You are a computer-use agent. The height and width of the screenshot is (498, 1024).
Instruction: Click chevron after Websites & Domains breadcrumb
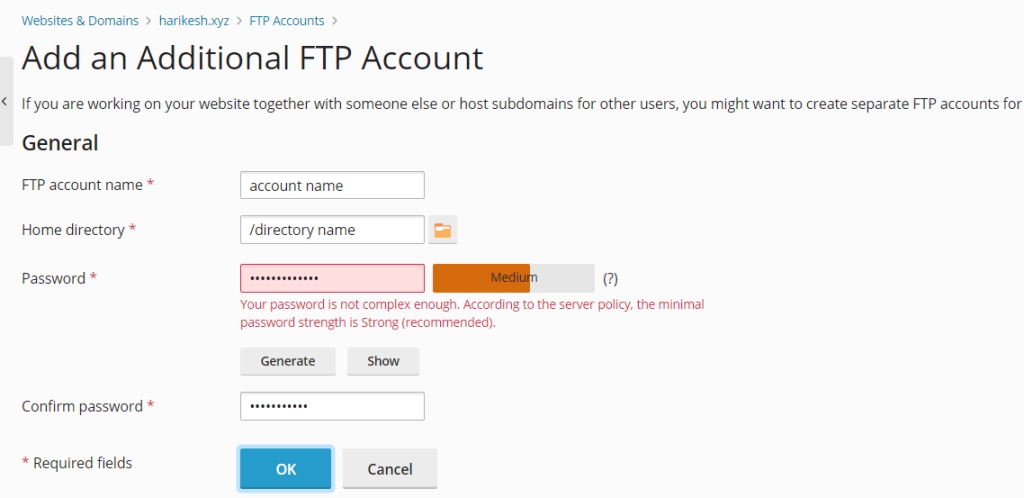(x=148, y=20)
